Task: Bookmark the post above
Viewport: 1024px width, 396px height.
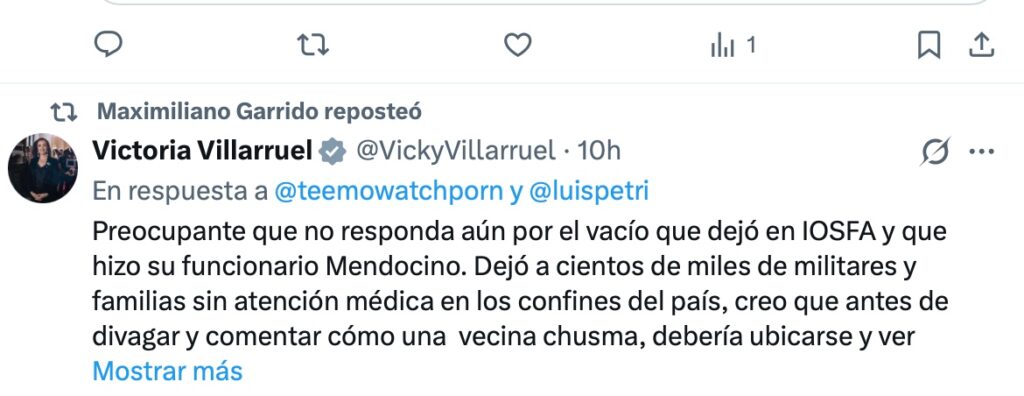Action: pos(929,46)
